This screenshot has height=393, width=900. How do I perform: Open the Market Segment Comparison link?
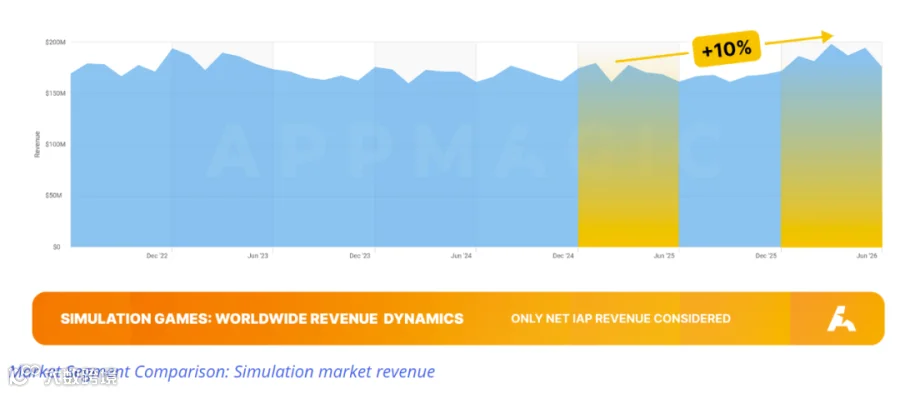(x=222, y=372)
